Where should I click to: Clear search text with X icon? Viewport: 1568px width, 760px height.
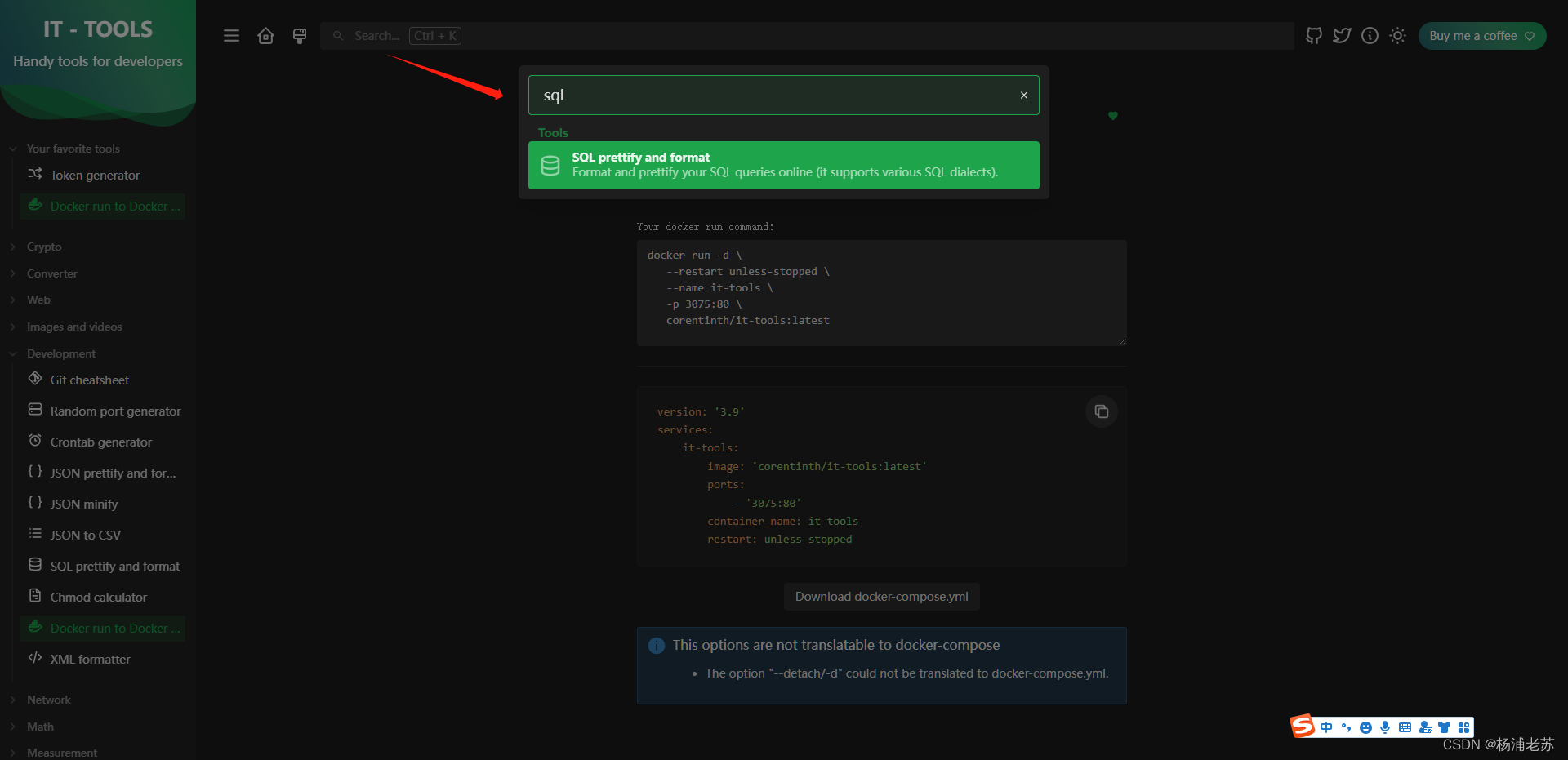[1023, 96]
